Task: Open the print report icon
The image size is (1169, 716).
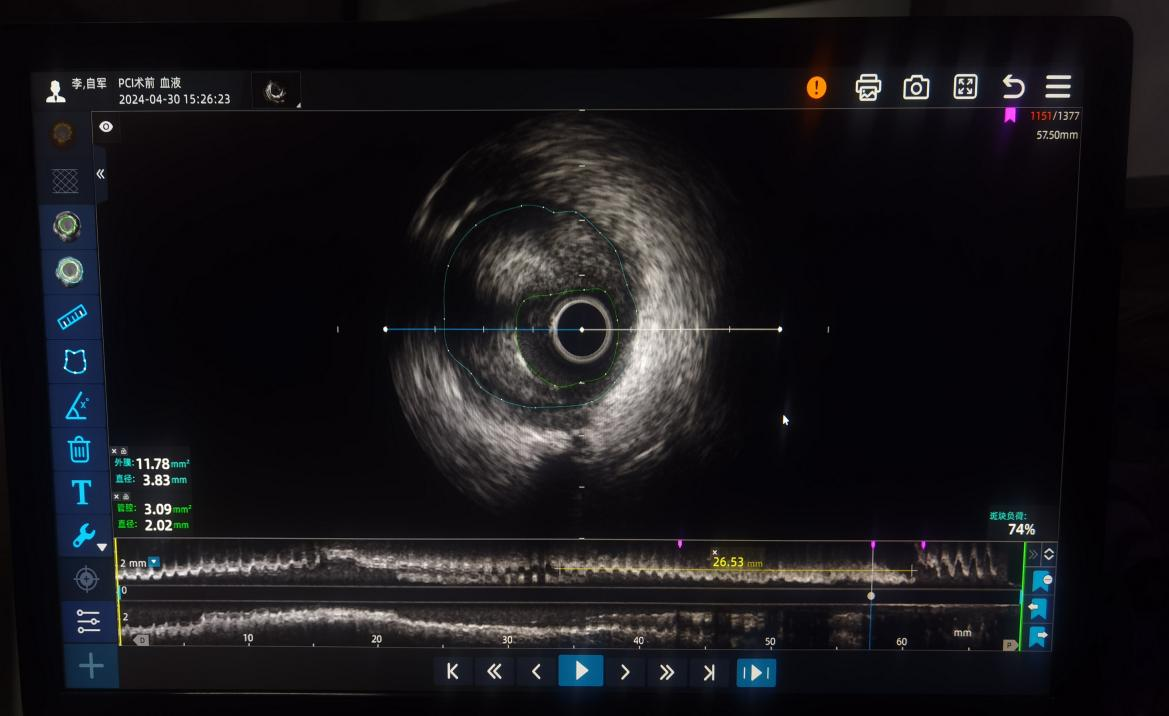Action: coord(868,88)
